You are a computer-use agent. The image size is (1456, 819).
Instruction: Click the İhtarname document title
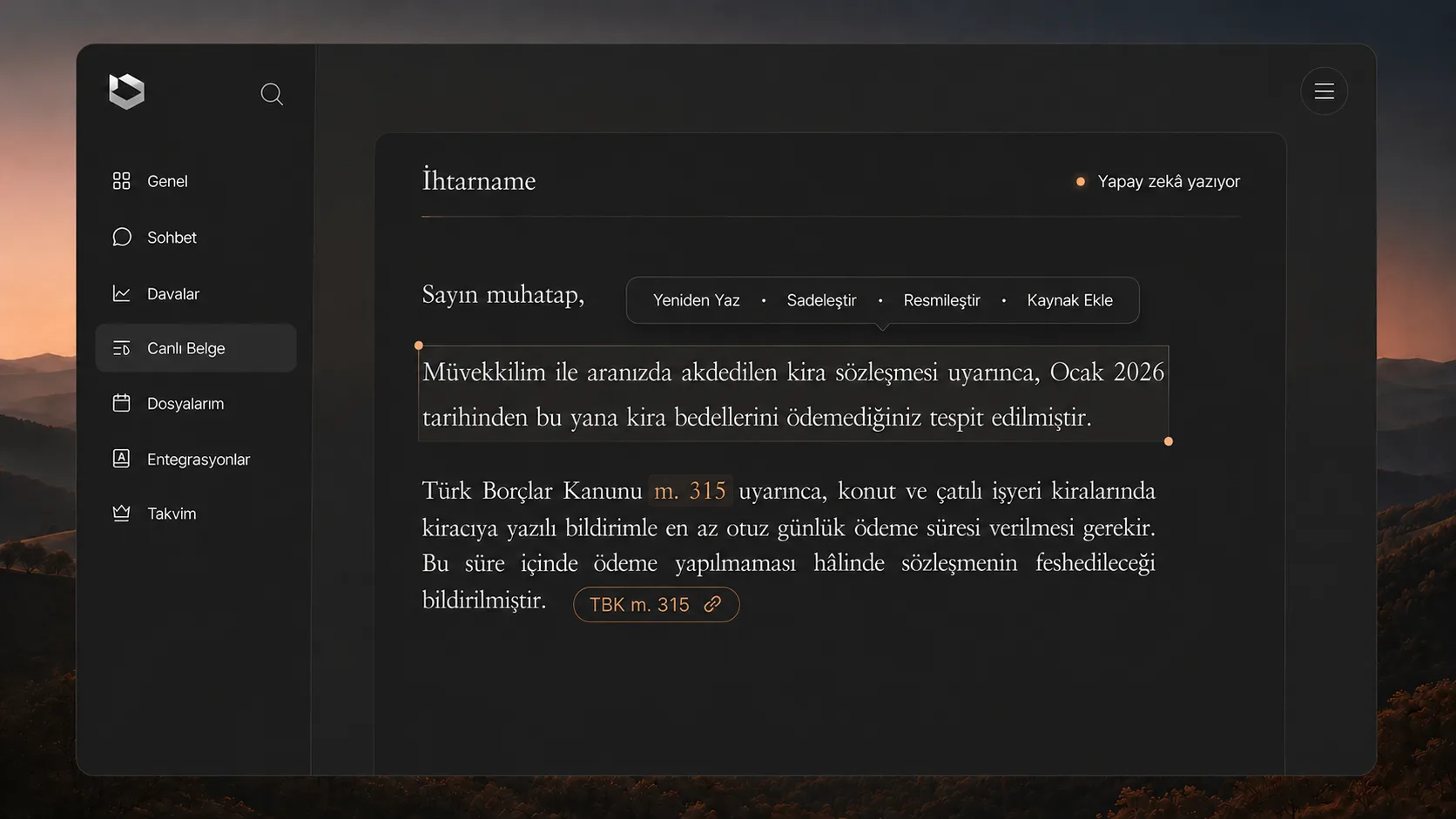[479, 180]
